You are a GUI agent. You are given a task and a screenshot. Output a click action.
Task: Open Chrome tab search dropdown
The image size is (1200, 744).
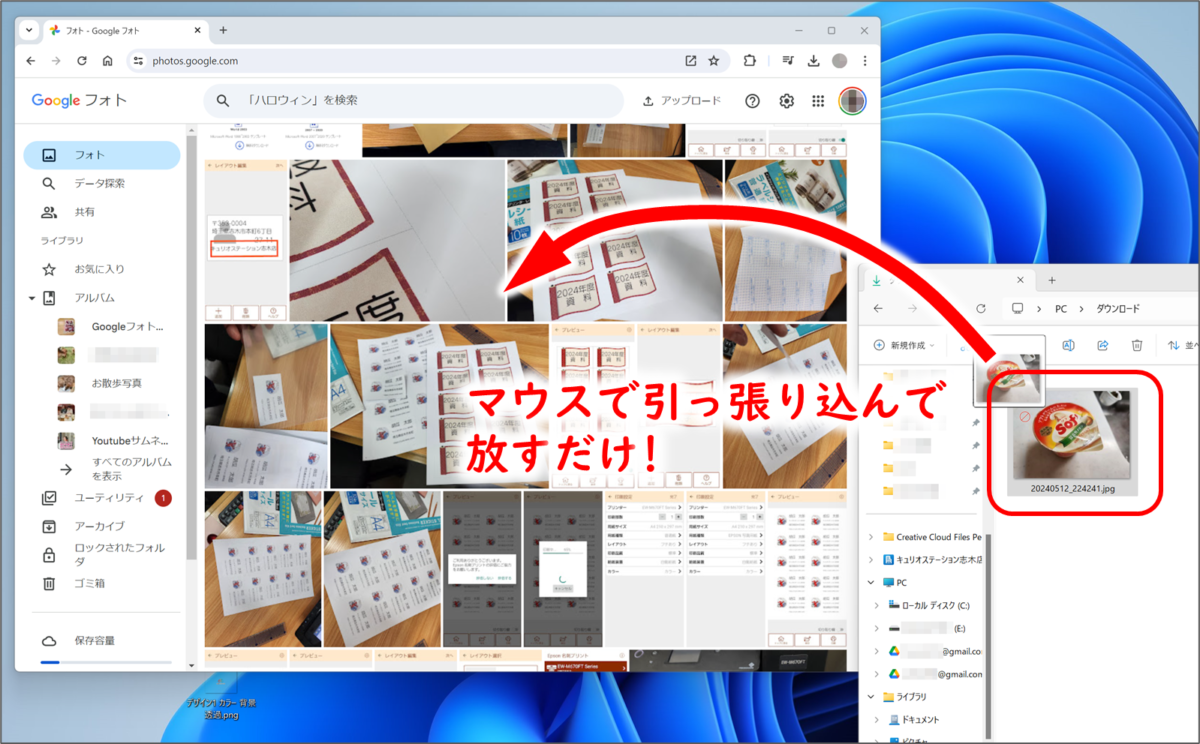(28, 31)
